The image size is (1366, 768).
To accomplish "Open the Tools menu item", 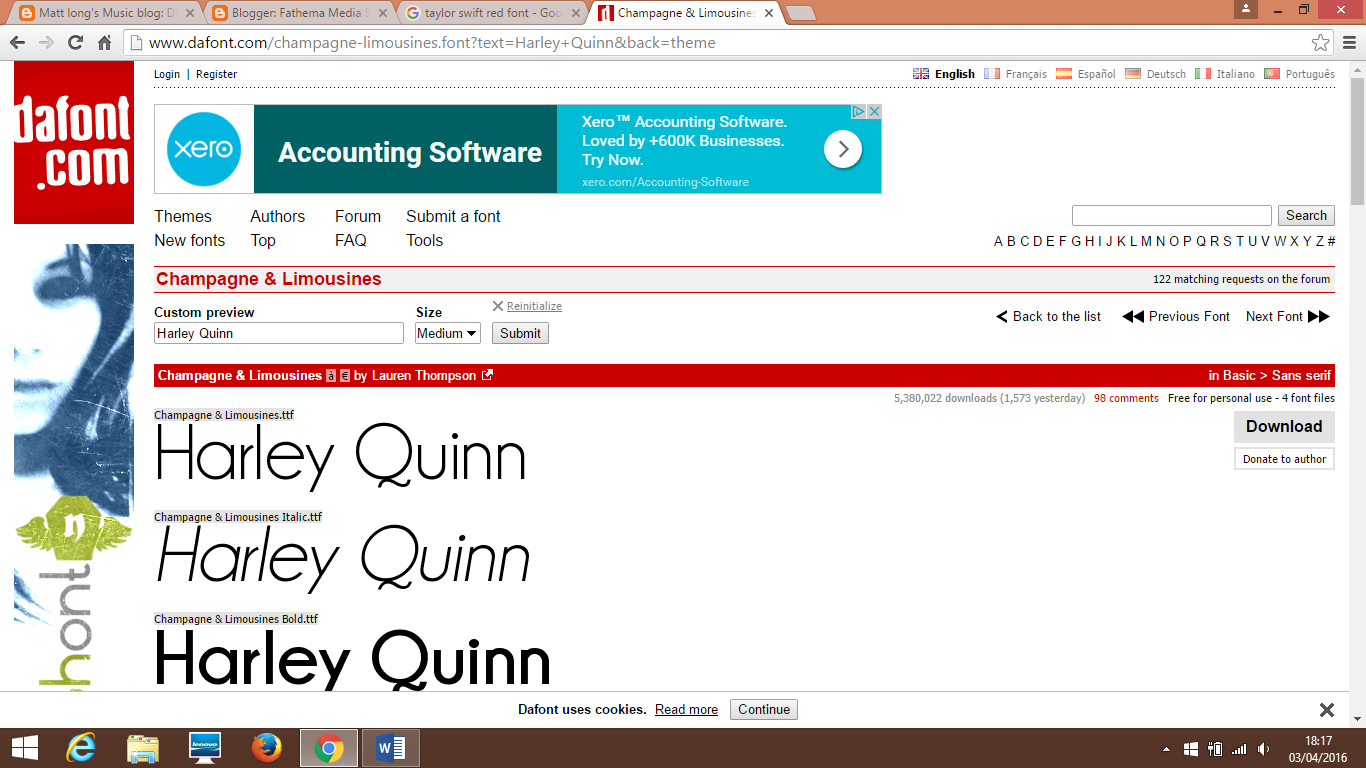I will point(424,240).
